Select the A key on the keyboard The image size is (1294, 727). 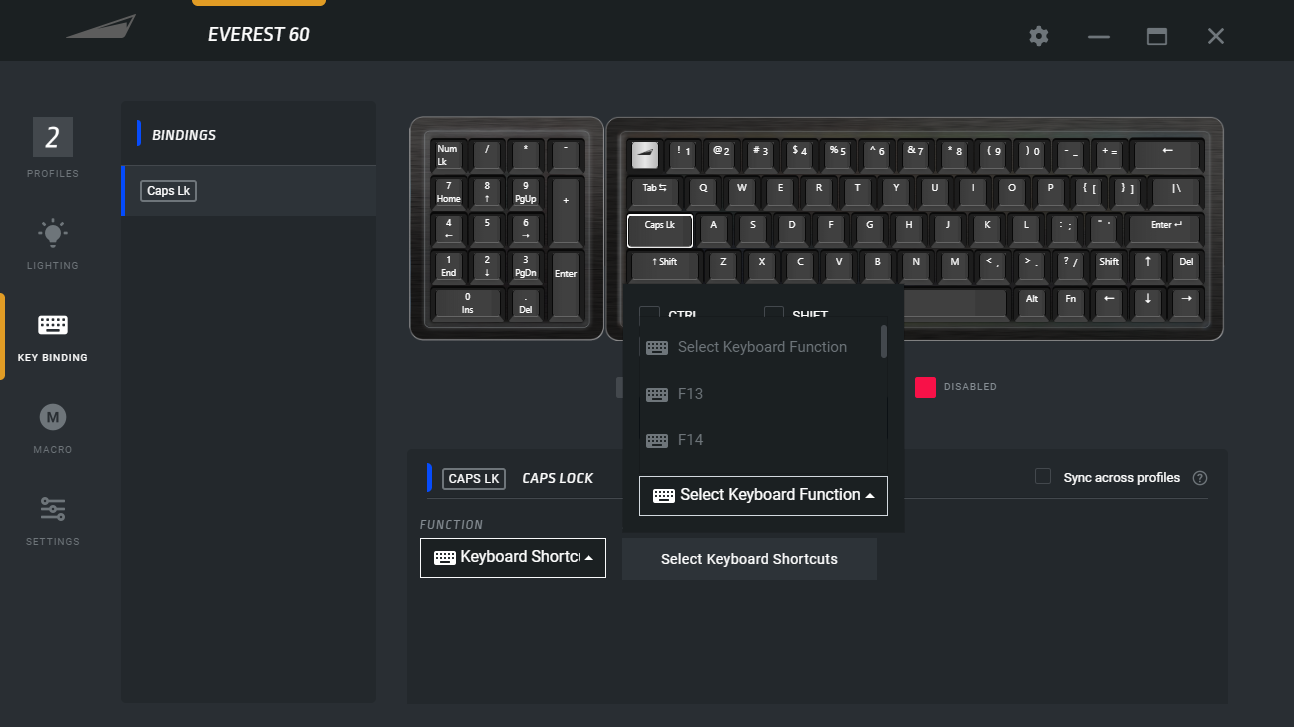point(713,229)
